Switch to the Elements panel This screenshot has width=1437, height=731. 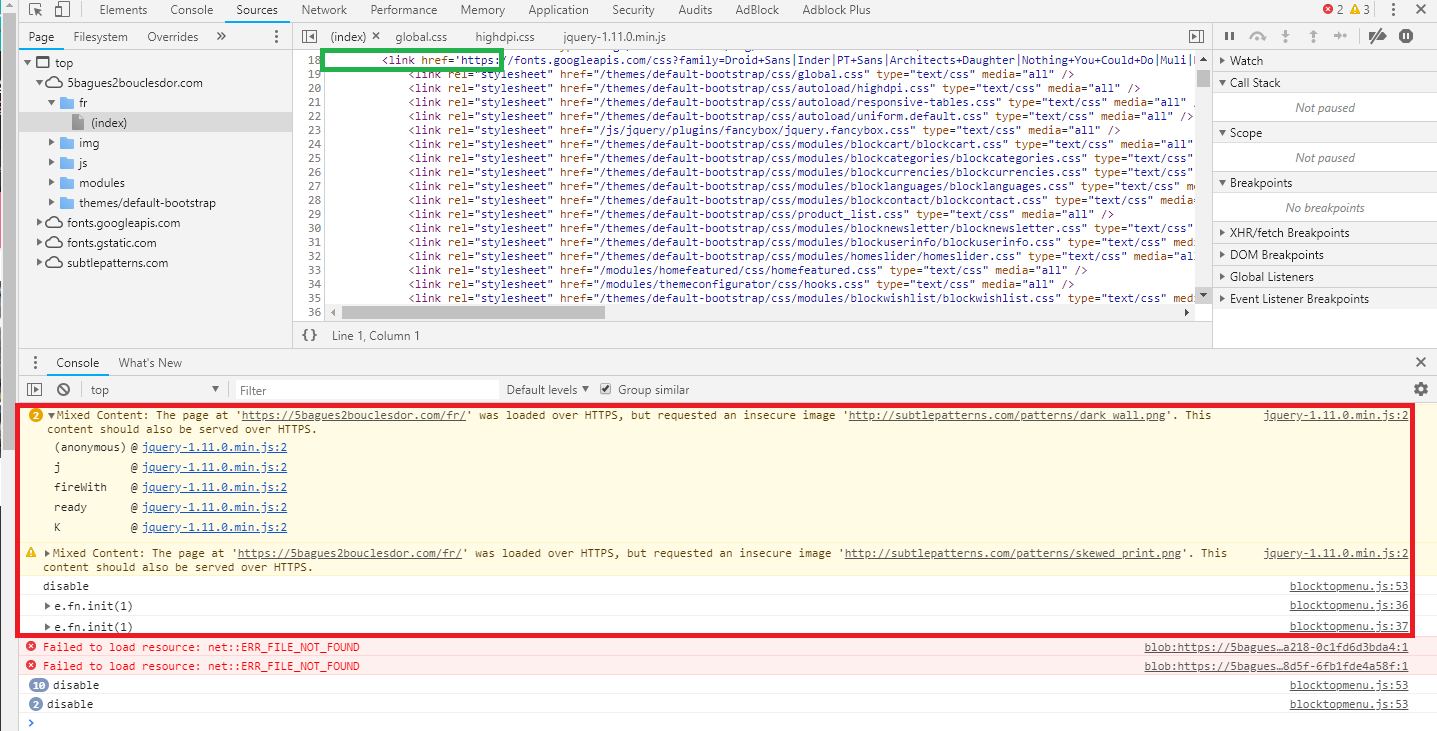123,10
